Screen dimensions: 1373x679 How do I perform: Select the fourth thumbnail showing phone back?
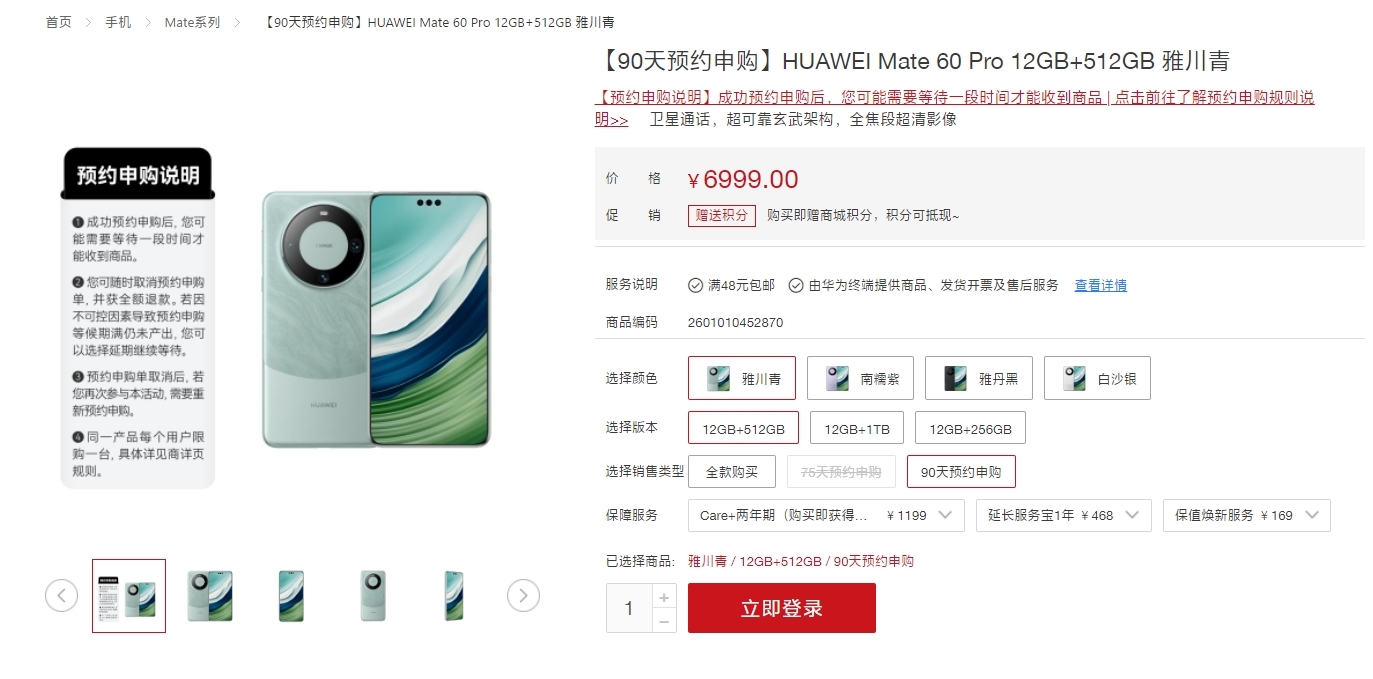click(x=372, y=596)
